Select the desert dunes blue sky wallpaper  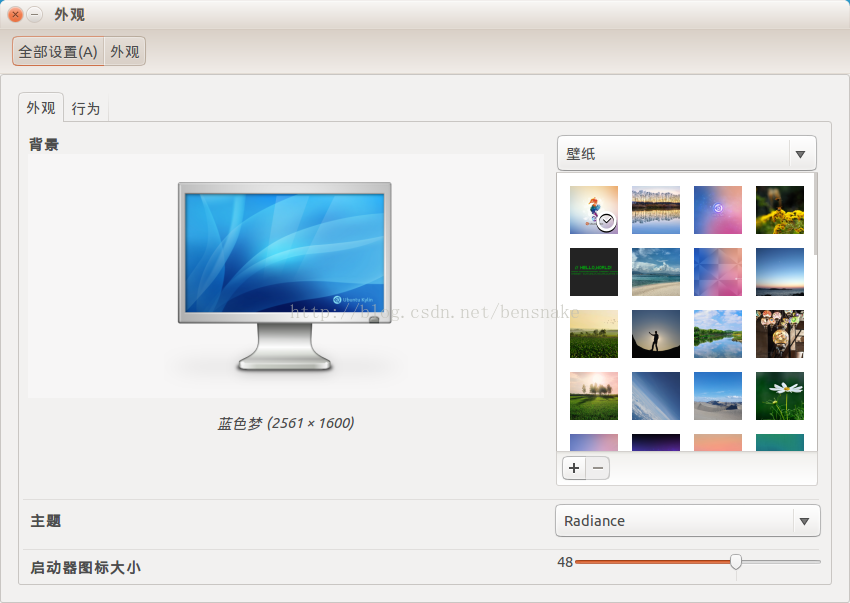pos(718,396)
